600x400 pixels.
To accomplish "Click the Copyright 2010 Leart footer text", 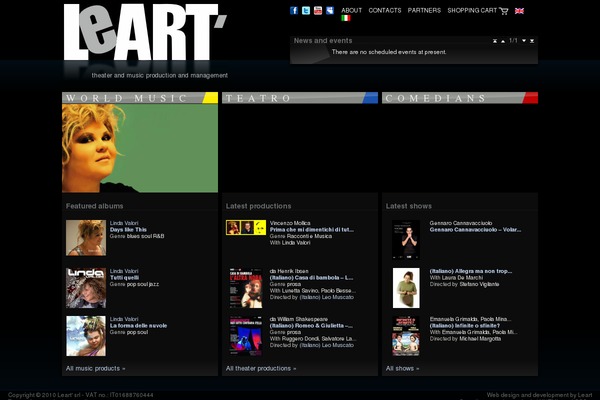I will point(81,395).
